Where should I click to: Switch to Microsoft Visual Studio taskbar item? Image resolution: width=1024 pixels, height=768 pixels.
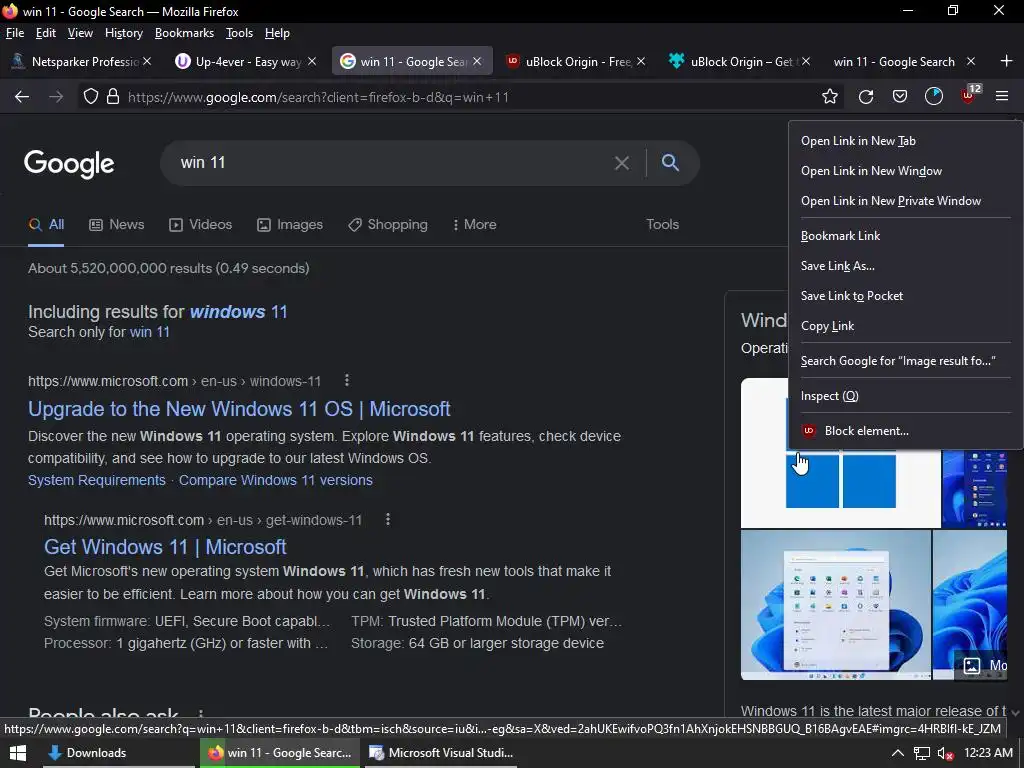point(440,753)
